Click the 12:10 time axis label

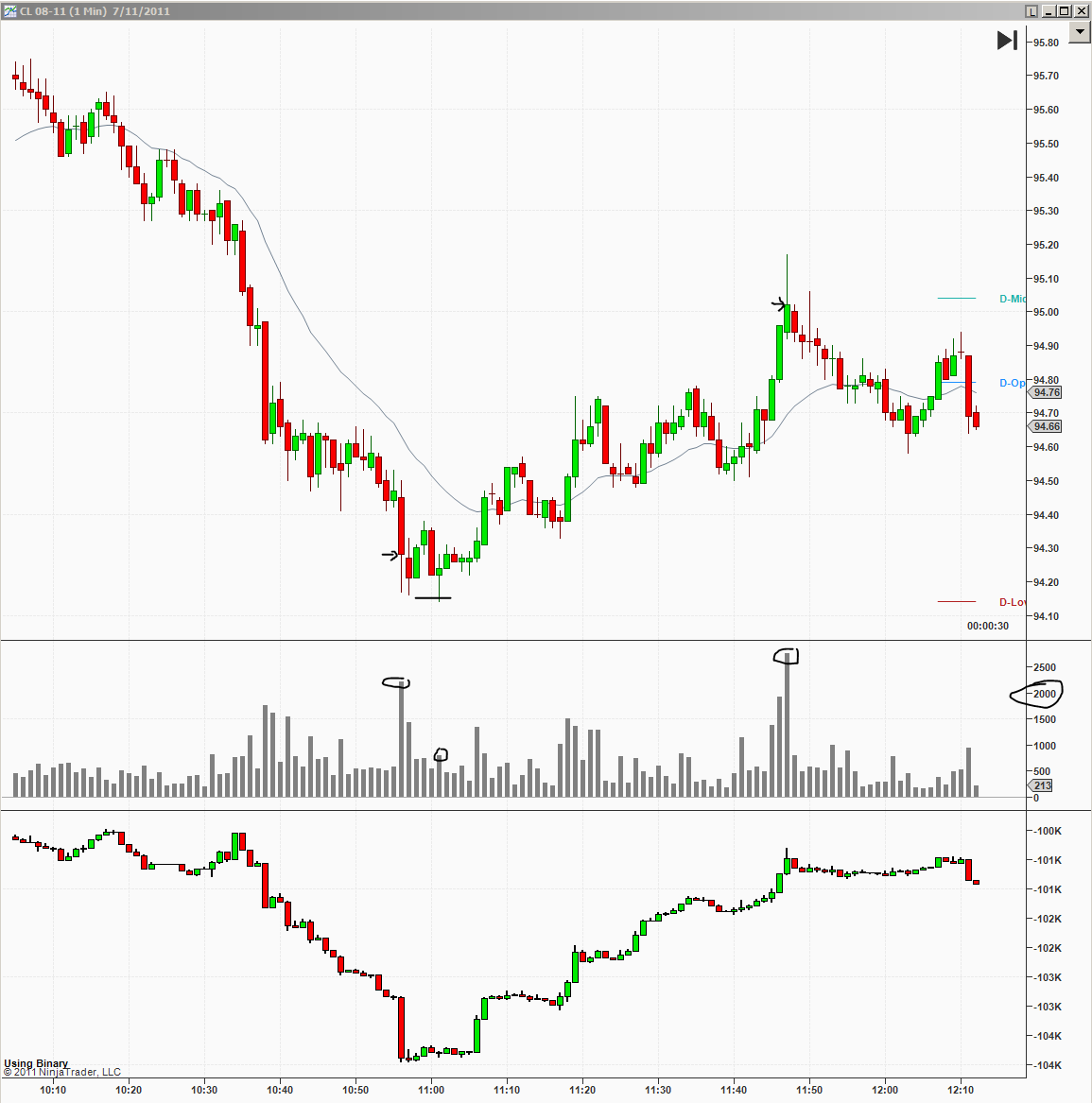(x=961, y=1090)
